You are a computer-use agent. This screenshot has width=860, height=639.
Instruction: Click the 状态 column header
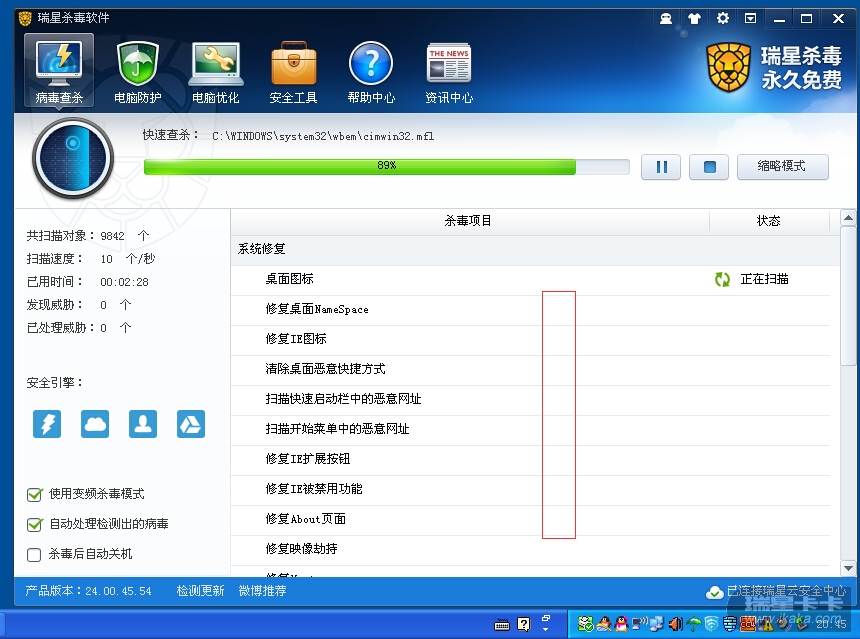(x=768, y=221)
